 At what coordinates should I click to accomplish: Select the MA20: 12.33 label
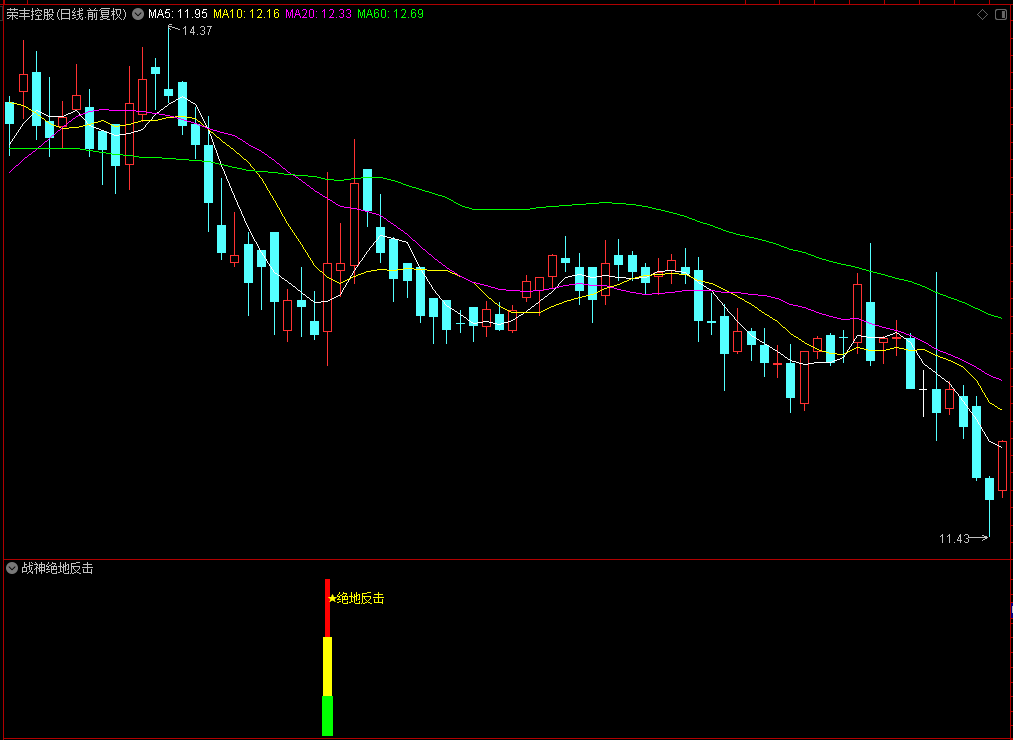pyautogui.click(x=319, y=14)
